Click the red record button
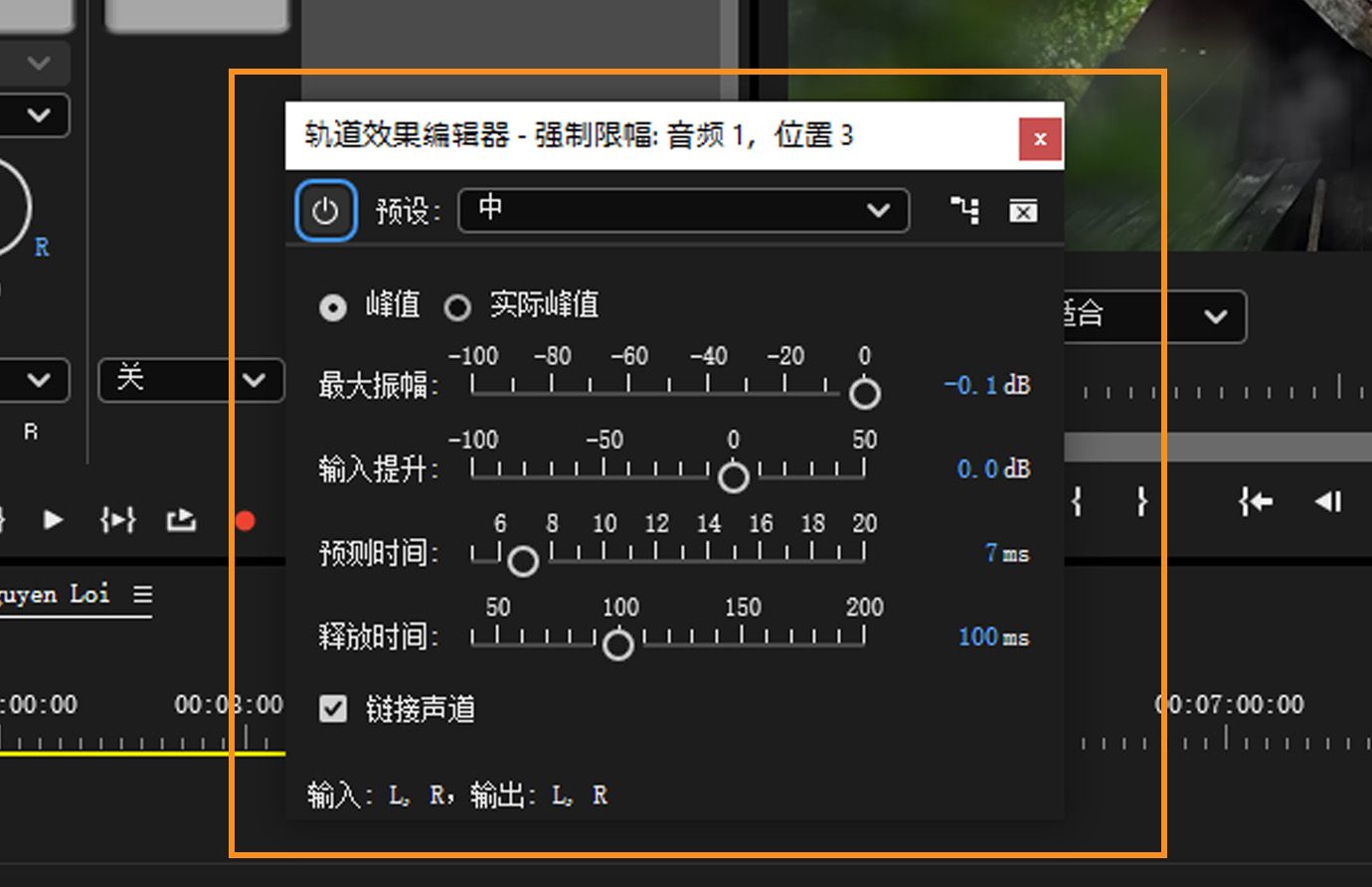The width and height of the screenshot is (1372, 887). pyautogui.click(x=245, y=519)
